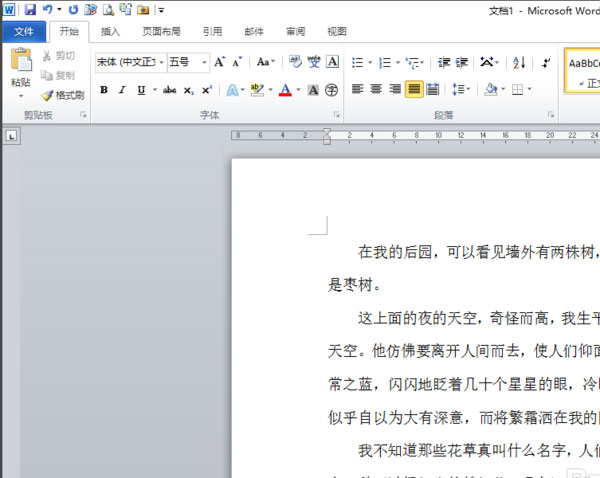Center align the paragraph text
The width and height of the screenshot is (600, 478).
click(x=376, y=90)
